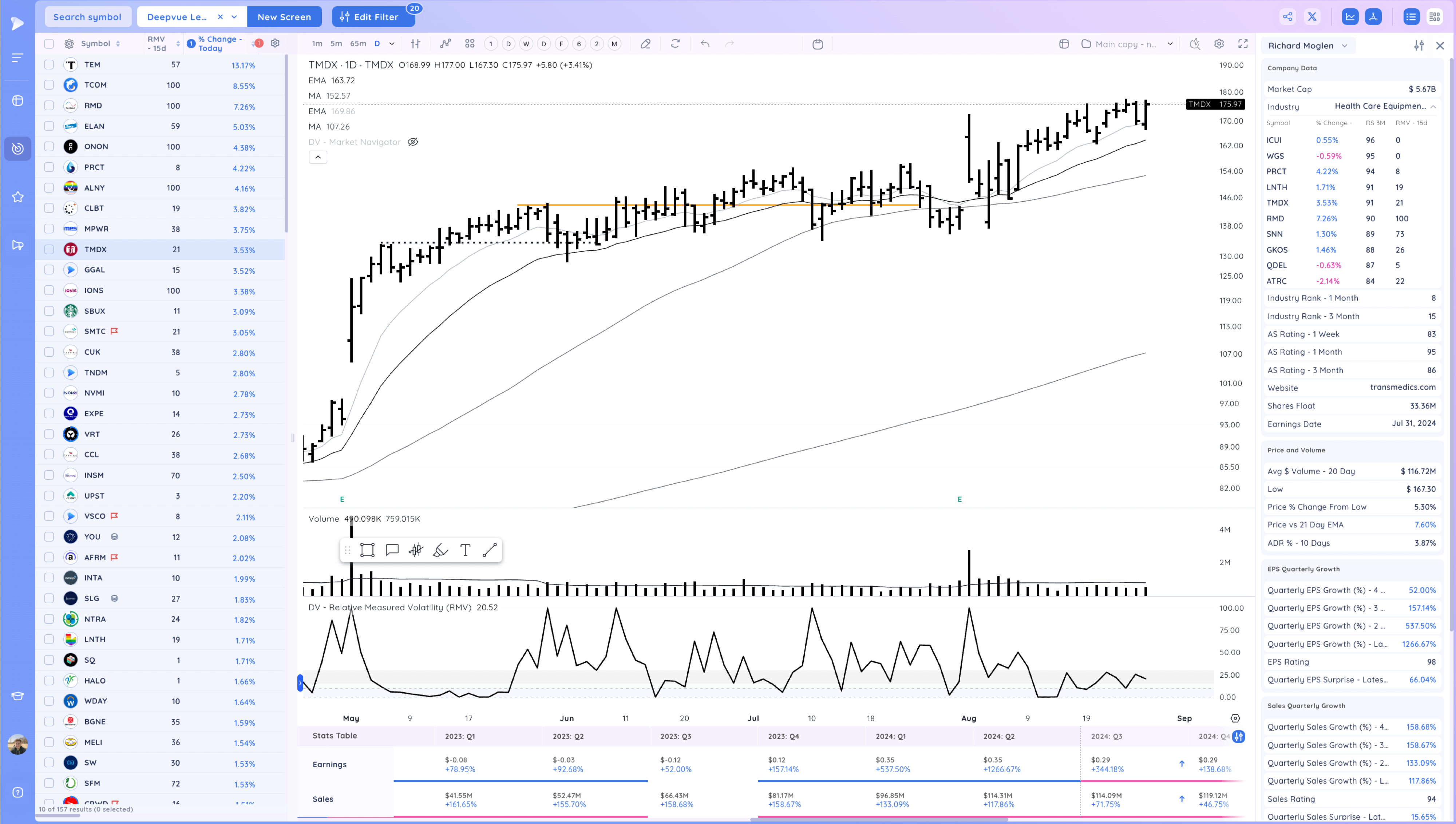Switch to the 65m timeframe

tap(358, 44)
